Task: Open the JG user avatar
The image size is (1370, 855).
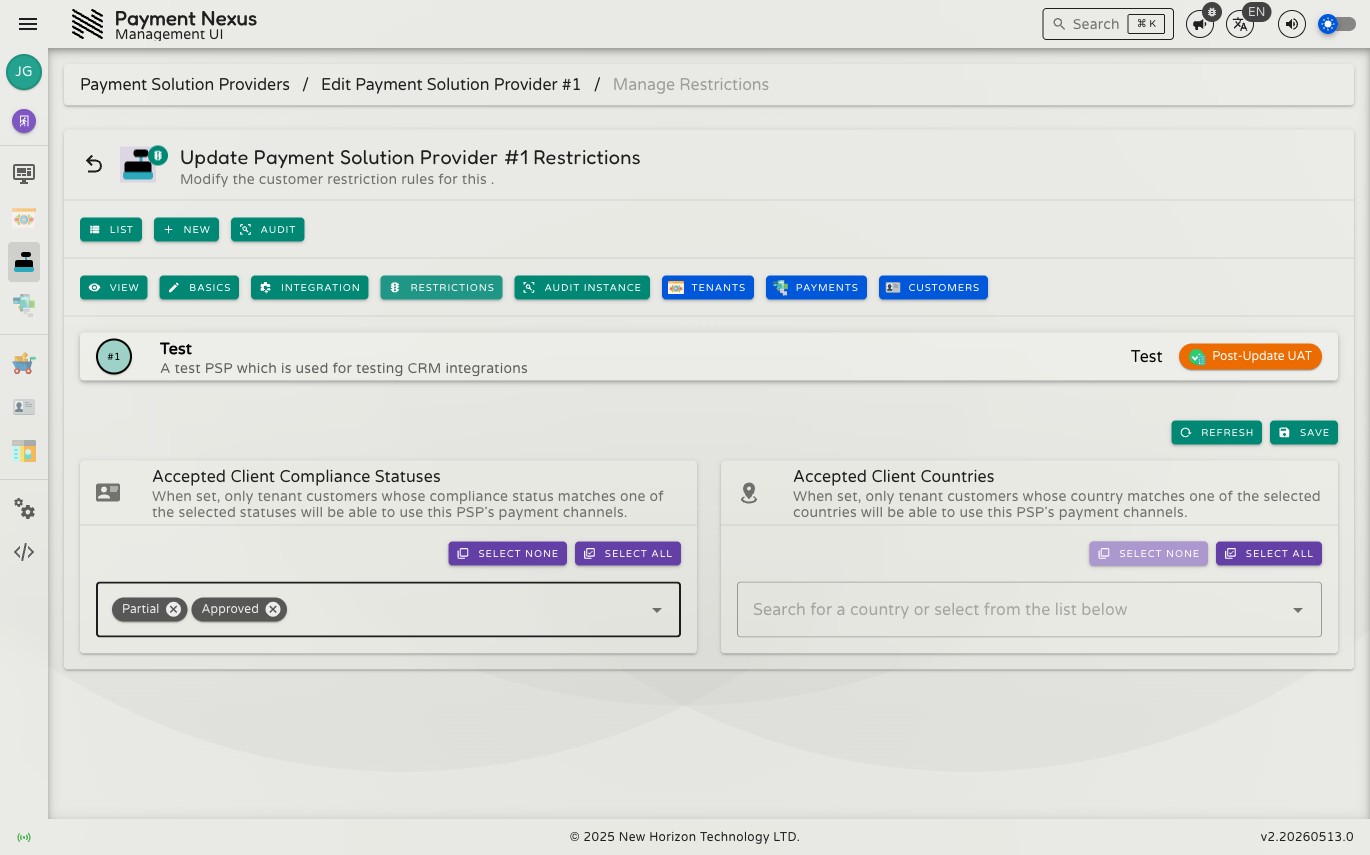Action: click(x=24, y=72)
